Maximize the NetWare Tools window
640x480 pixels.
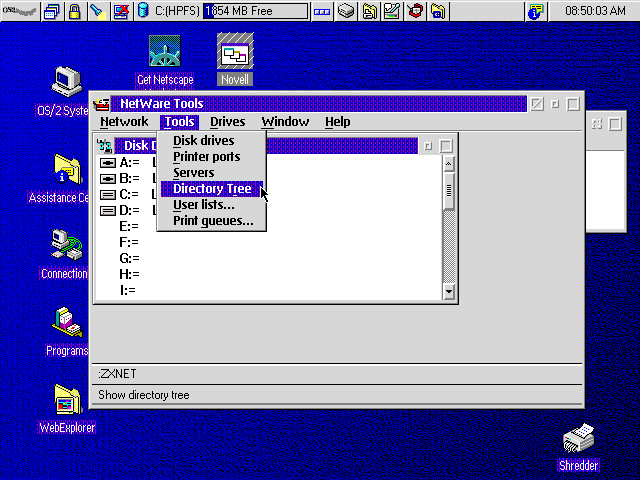573,104
